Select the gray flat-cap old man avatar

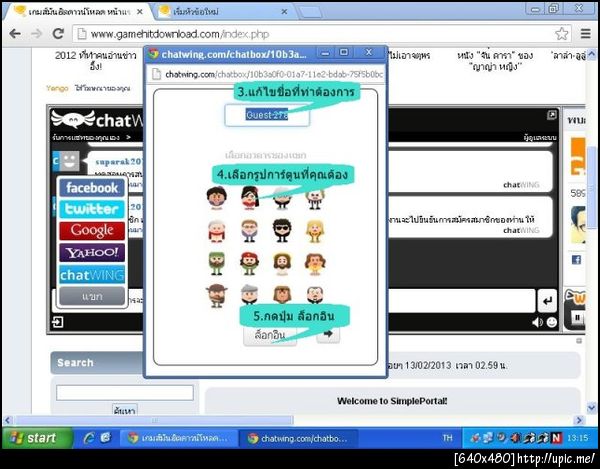[249, 295]
